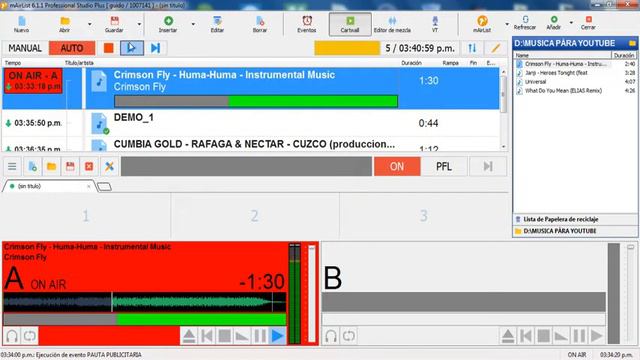Stop Player A
Screen dimensions: 640x360
click(224, 336)
